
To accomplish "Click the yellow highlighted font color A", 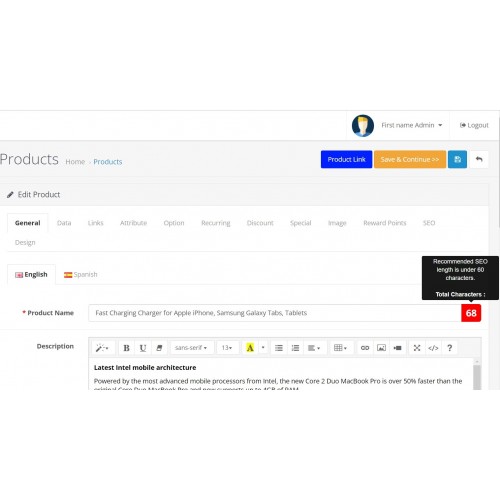I will (250, 348).
